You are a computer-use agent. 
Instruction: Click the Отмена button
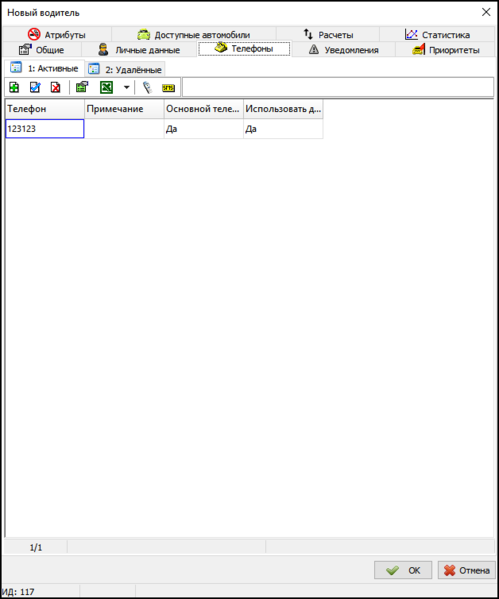click(467, 570)
